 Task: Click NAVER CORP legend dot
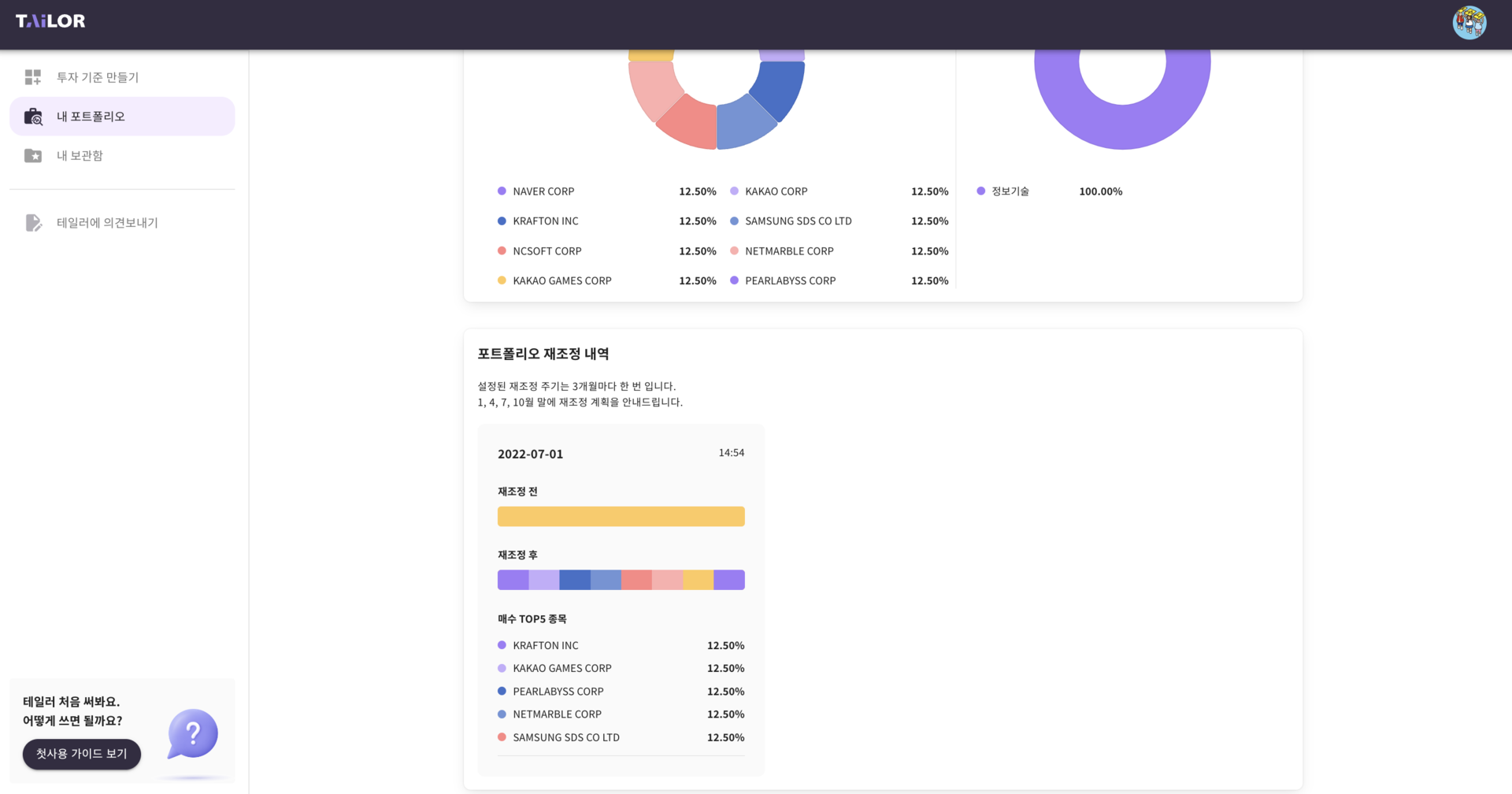click(x=502, y=191)
